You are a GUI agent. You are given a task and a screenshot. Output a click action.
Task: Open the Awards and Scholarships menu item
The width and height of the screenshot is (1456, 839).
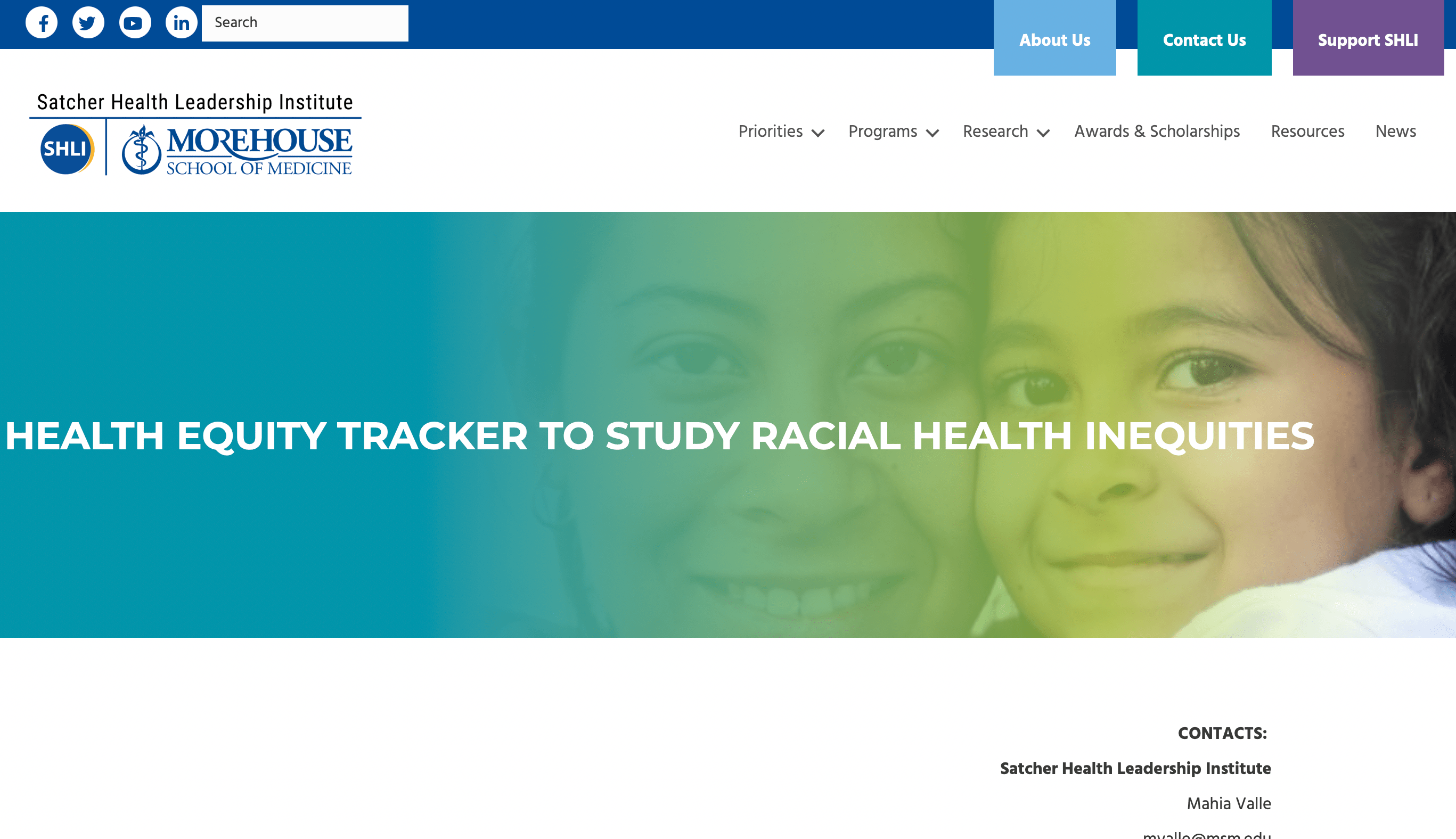coord(1157,132)
